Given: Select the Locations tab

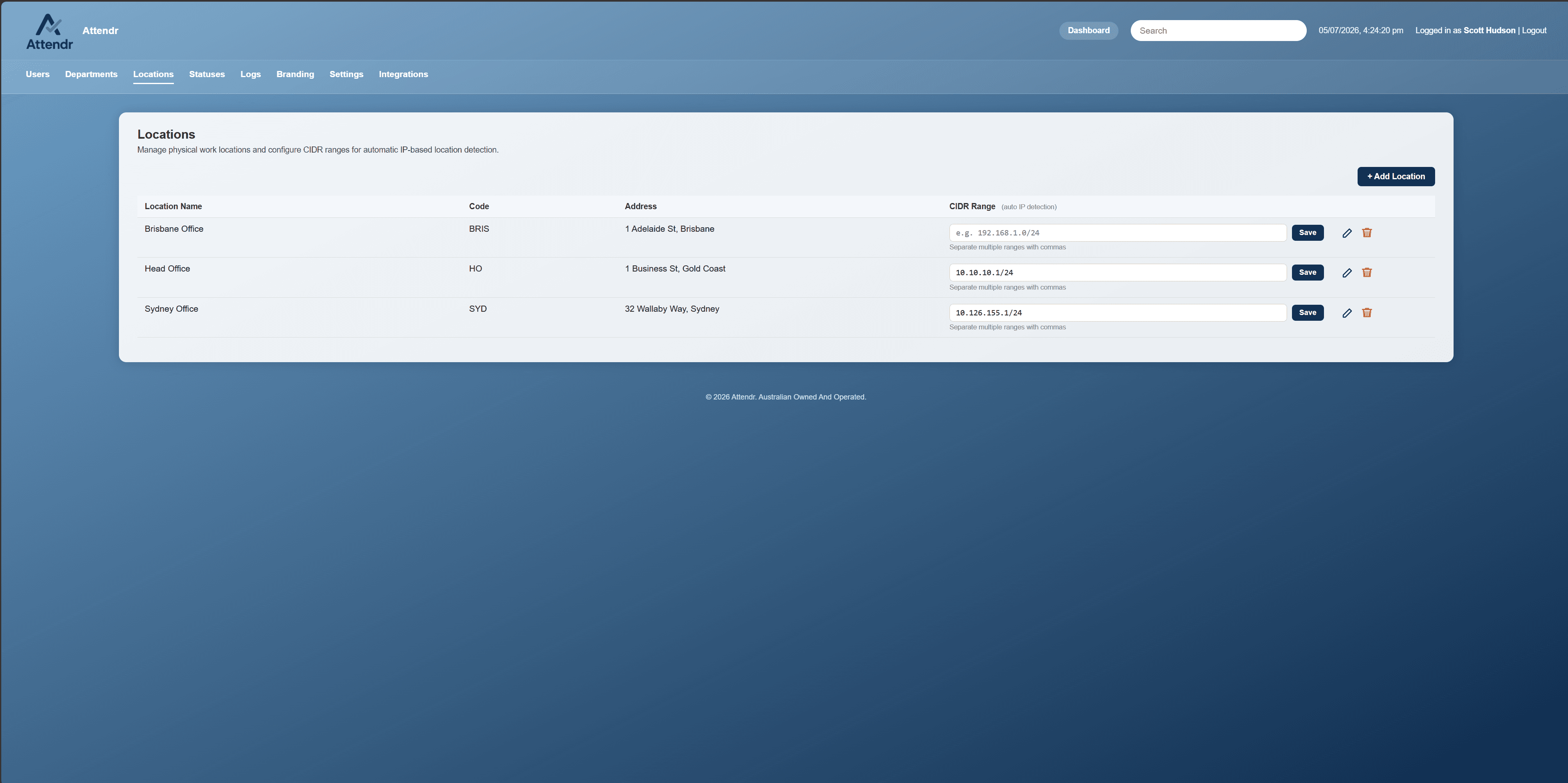Looking at the screenshot, I should point(153,74).
